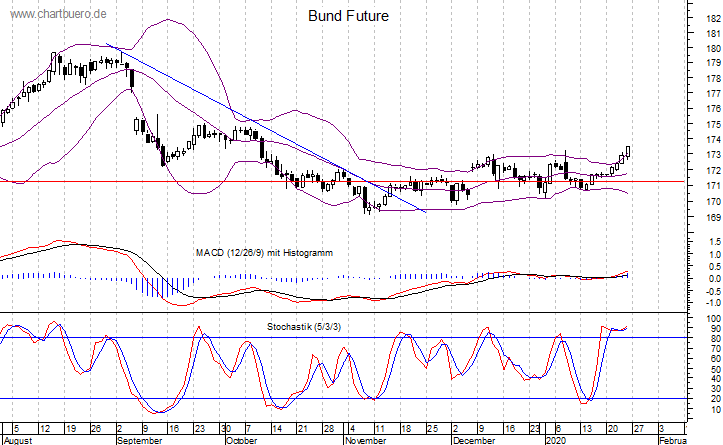Click the Bund Future chart title
This screenshot has height=445, width=723.
pyautogui.click(x=349, y=16)
